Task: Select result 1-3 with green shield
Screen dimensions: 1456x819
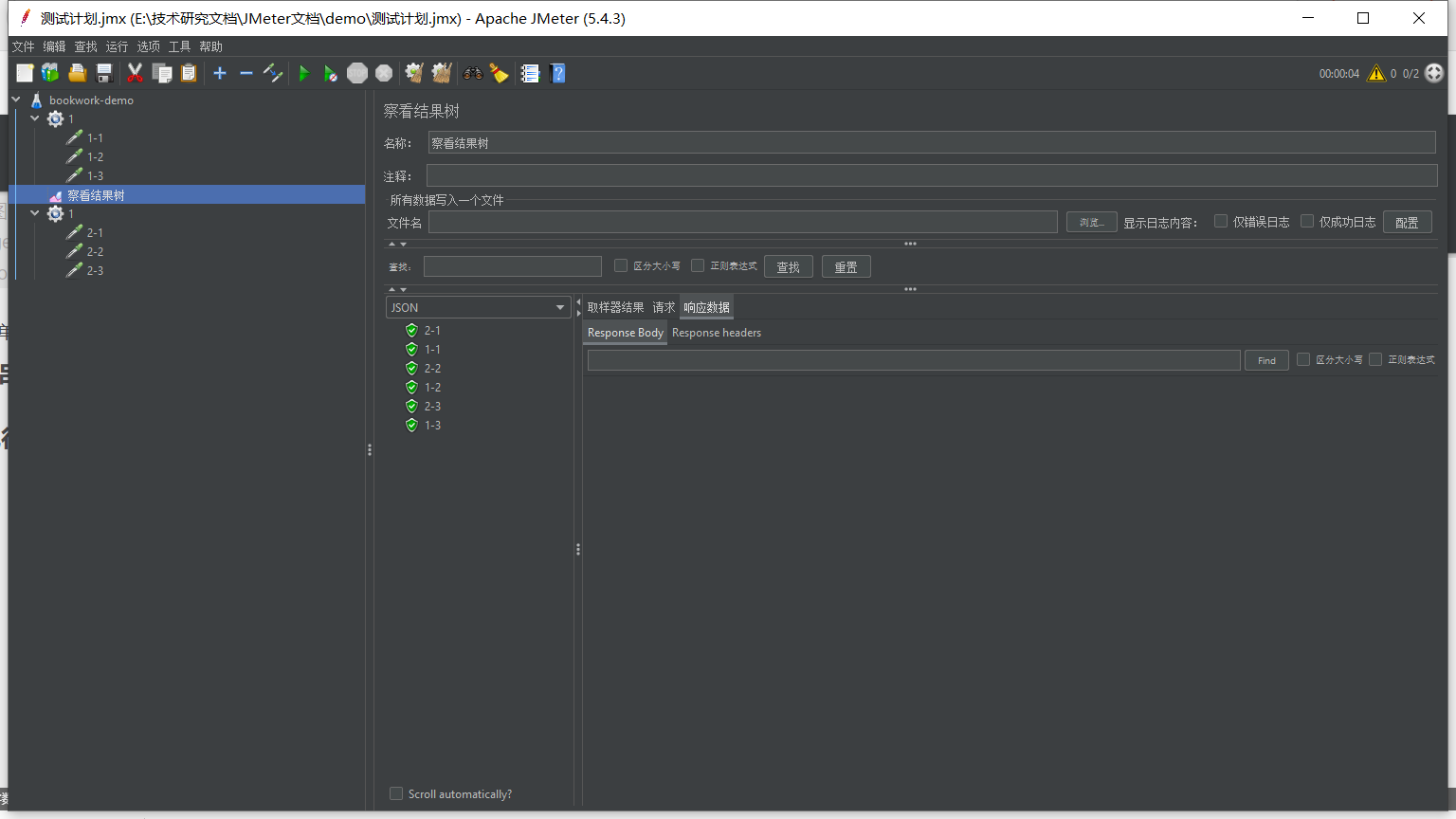Action: (424, 425)
